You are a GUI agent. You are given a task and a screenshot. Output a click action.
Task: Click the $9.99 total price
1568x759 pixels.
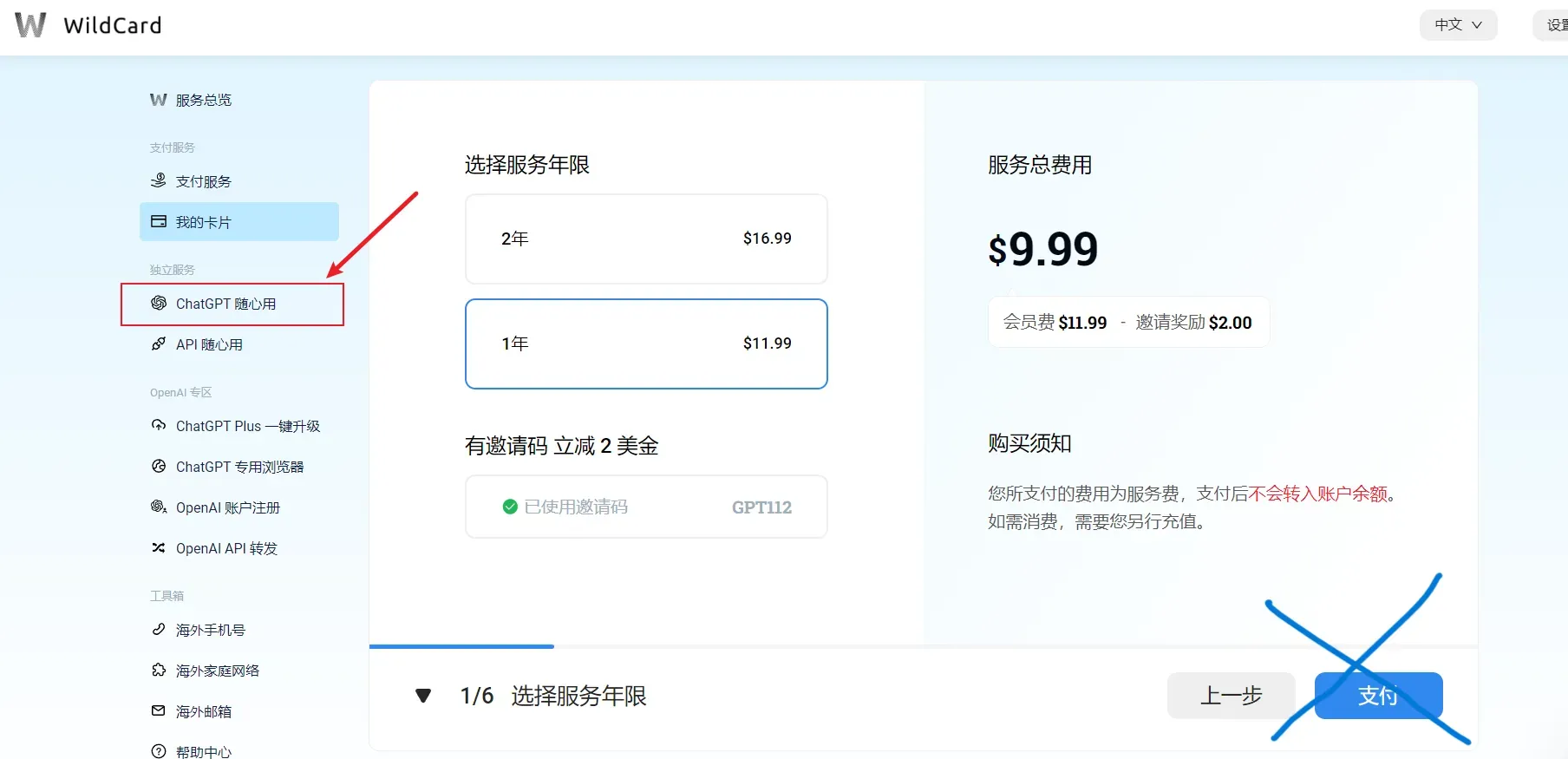[1043, 249]
